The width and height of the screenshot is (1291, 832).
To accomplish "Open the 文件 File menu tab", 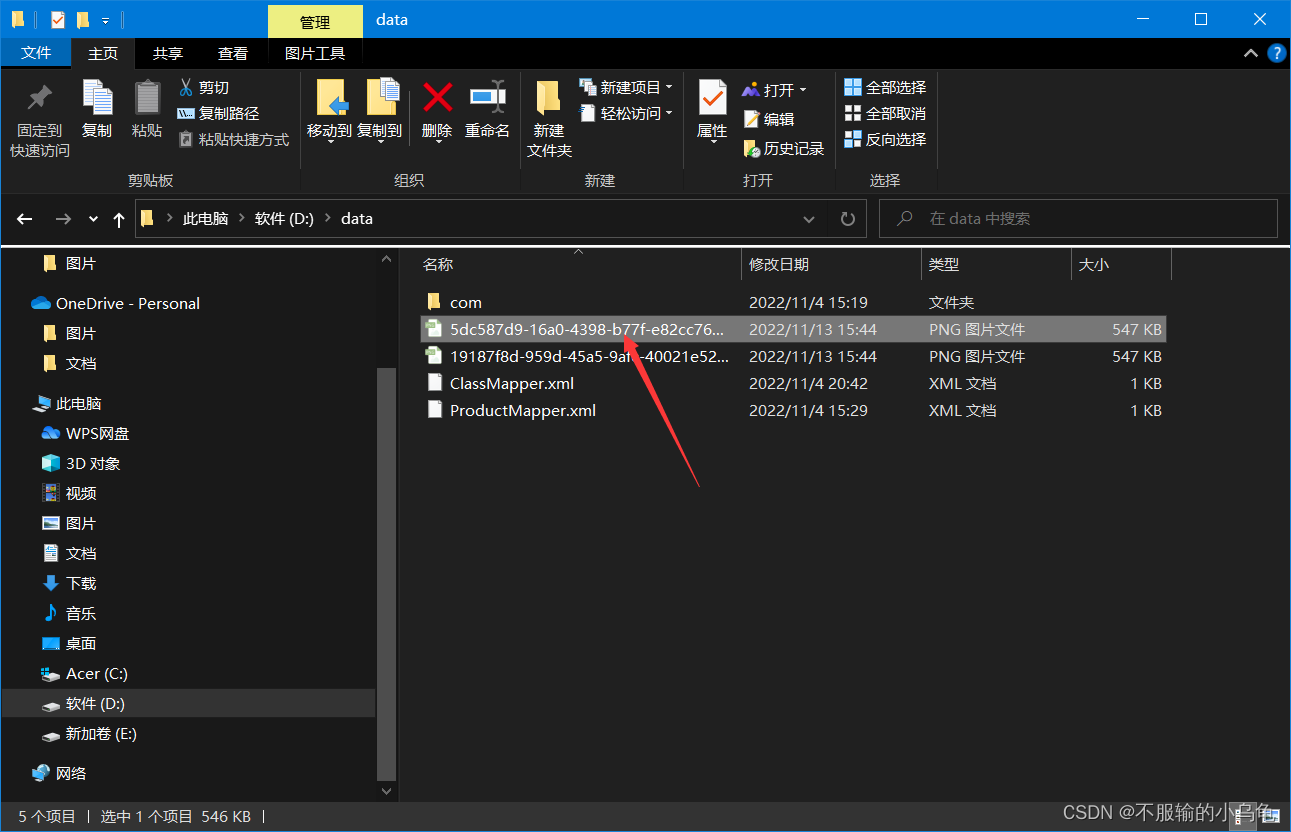I will [36, 53].
